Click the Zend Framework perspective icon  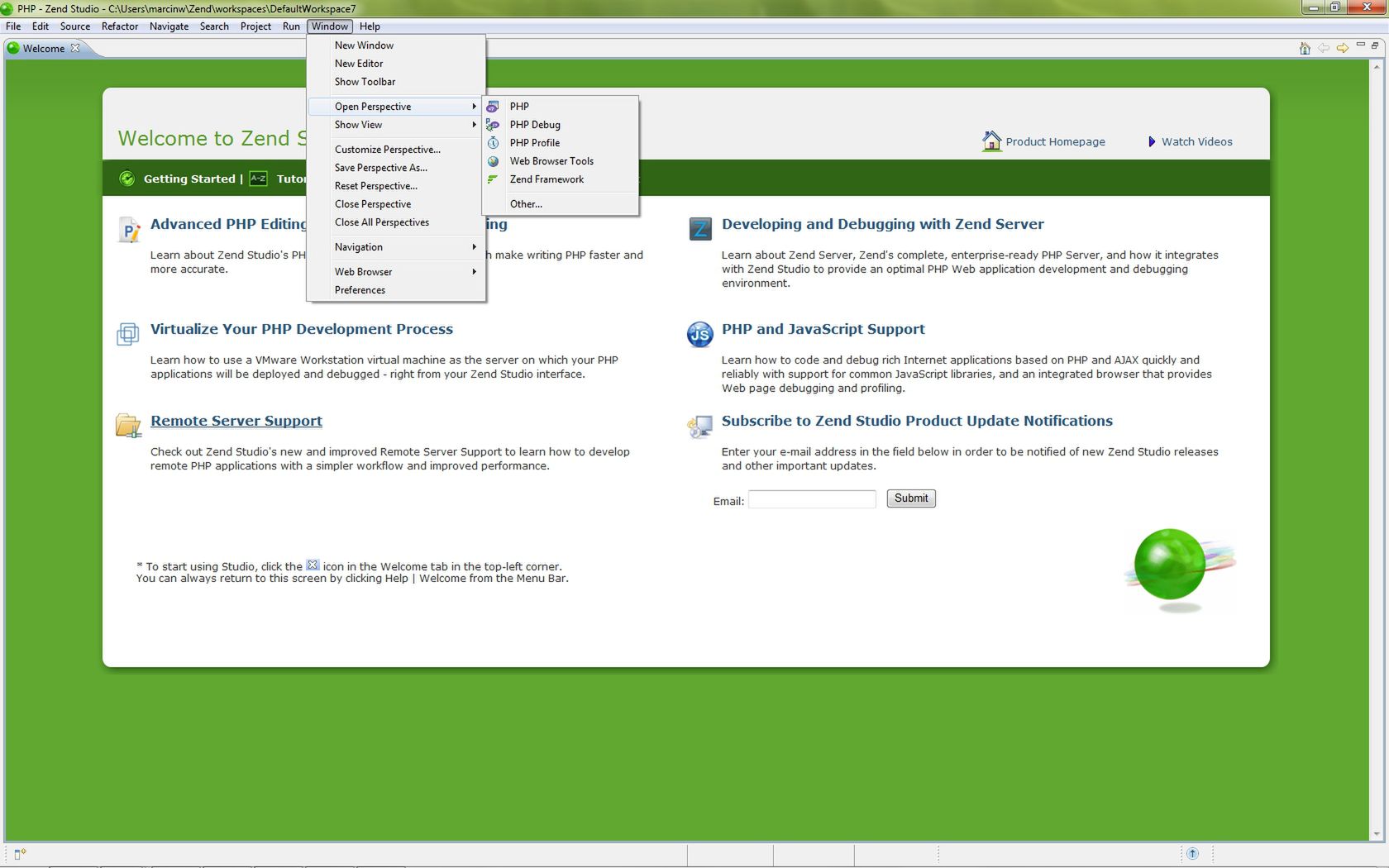click(x=493, y=179)
